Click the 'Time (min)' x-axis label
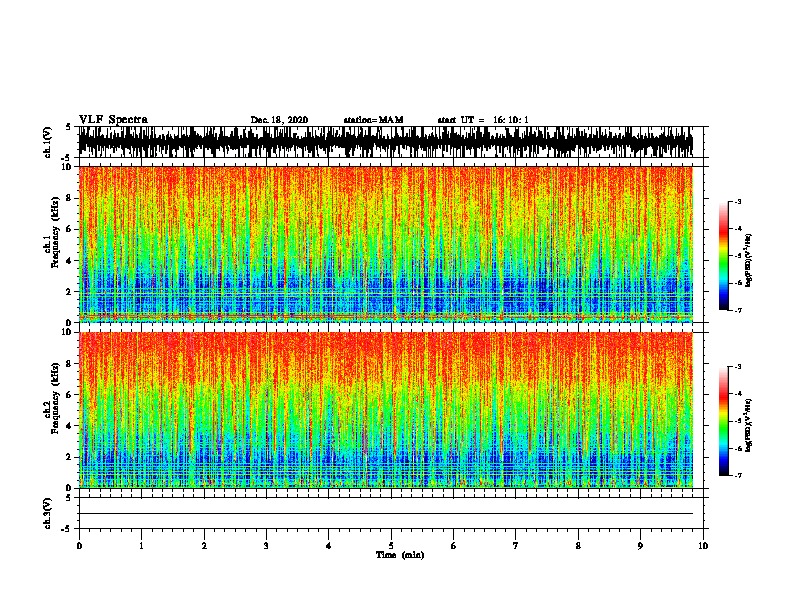This screenshot has width=792, height=612. pos(400,555)
